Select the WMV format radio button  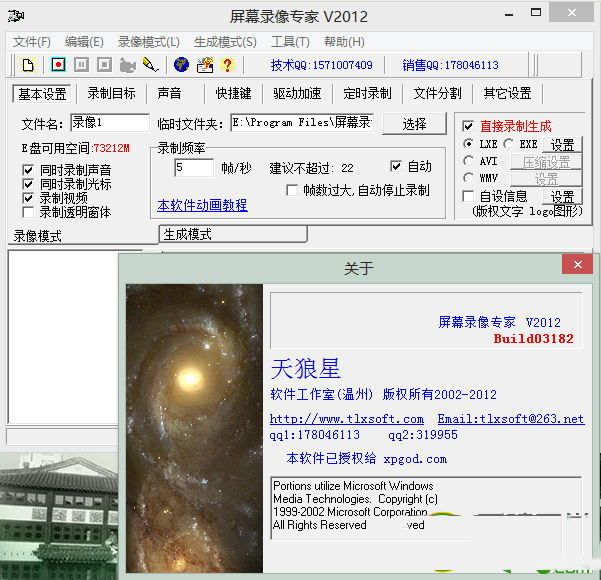coord(468,178)
